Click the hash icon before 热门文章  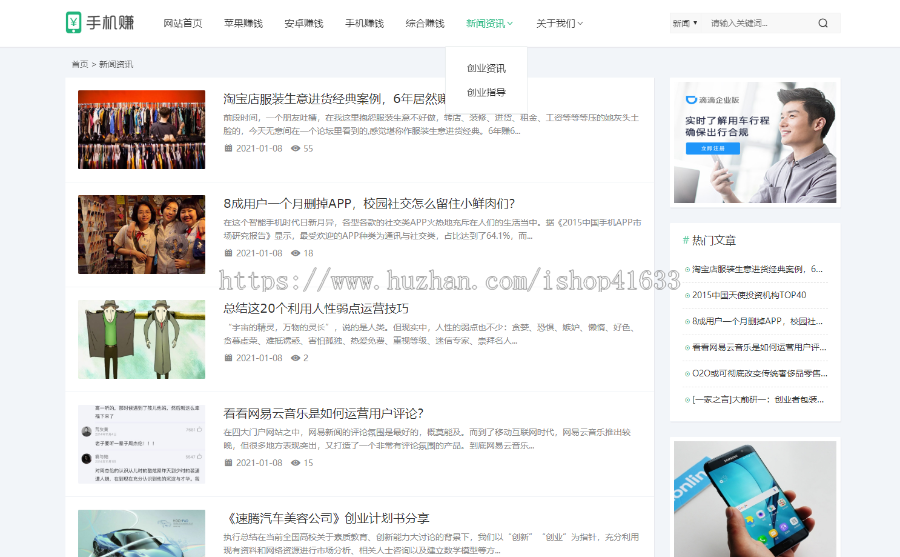point(685,240)
